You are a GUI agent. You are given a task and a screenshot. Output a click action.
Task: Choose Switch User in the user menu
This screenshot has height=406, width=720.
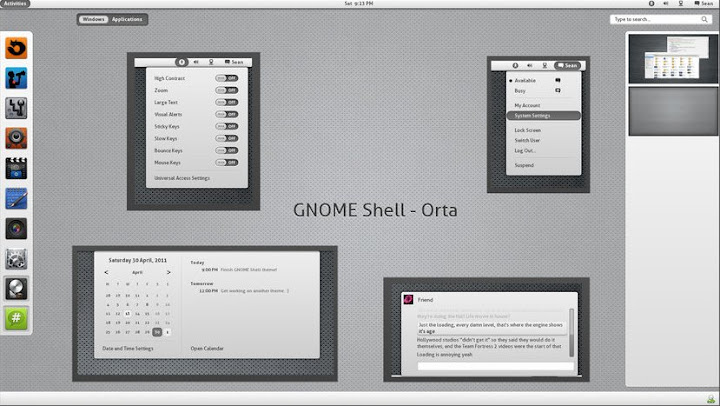[527, 141]
